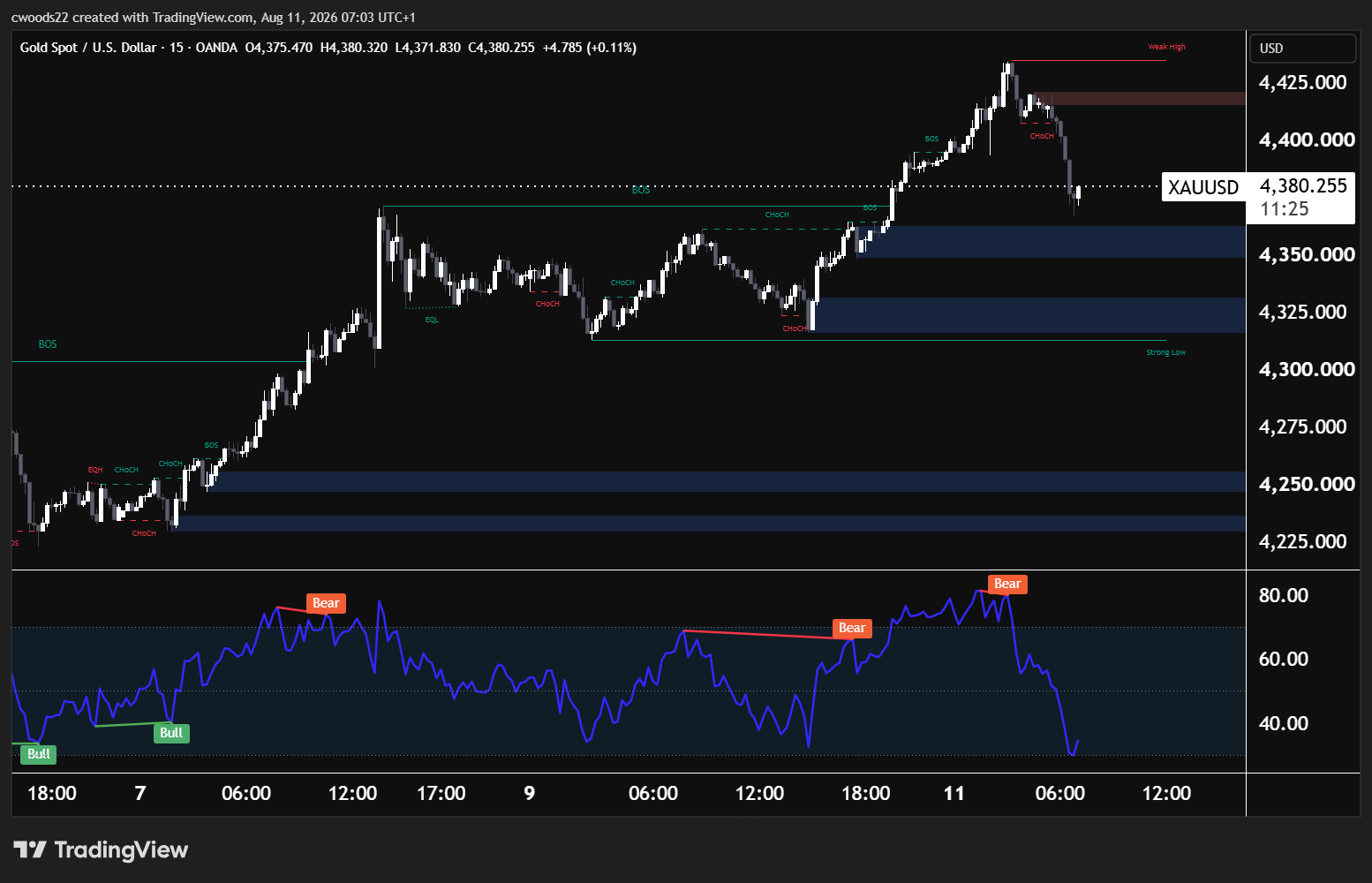This screenshot has width=1372, height=883.
Task: Click the EQL equal lows label
Action: [x=432, y=320]
